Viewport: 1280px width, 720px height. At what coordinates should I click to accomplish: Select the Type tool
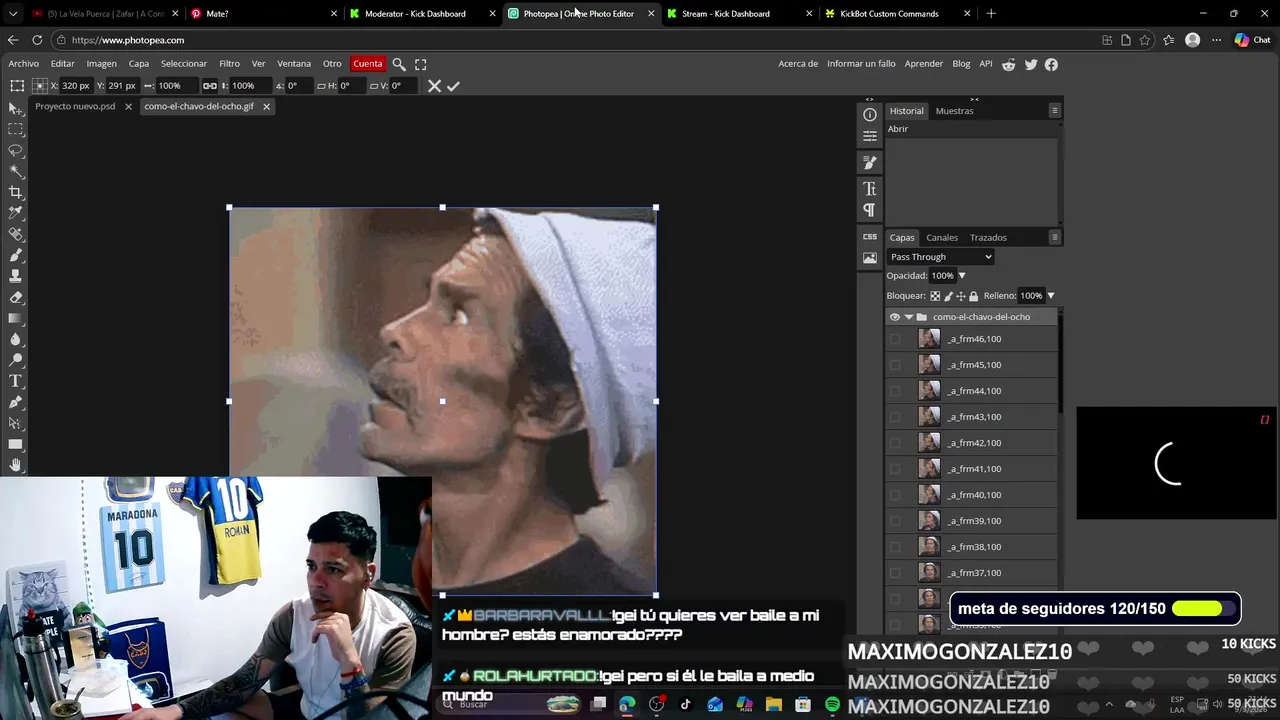coord(15,381)
